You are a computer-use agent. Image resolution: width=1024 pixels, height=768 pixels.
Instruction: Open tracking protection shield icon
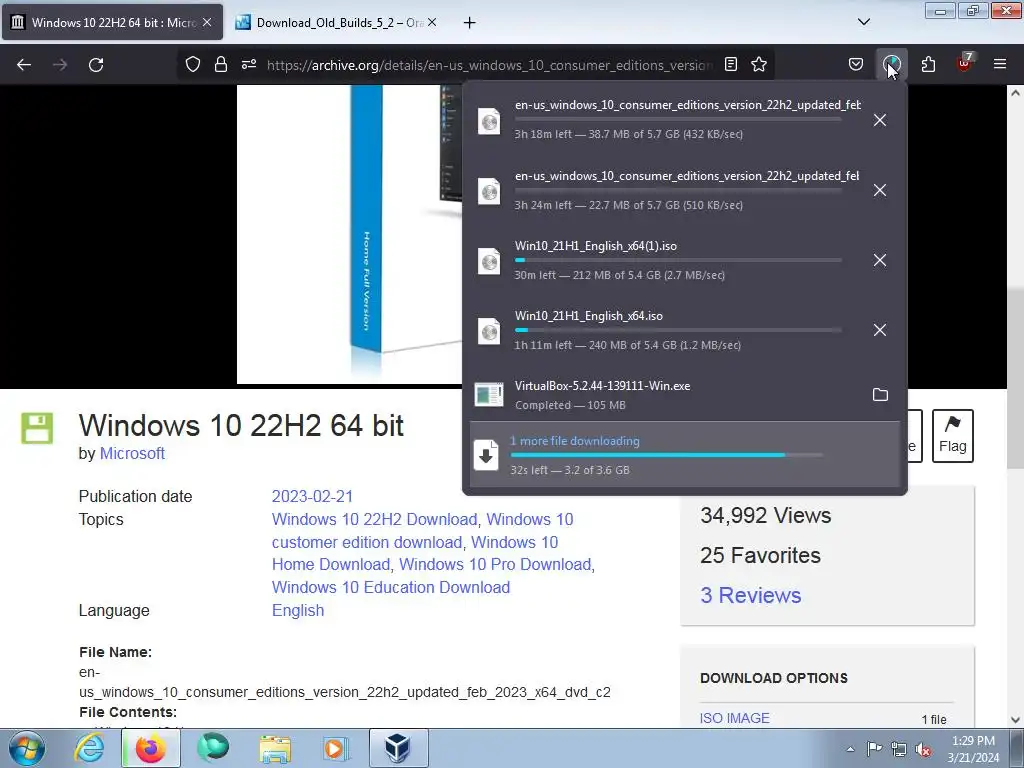pyautogui.click(x=193, y=65)
